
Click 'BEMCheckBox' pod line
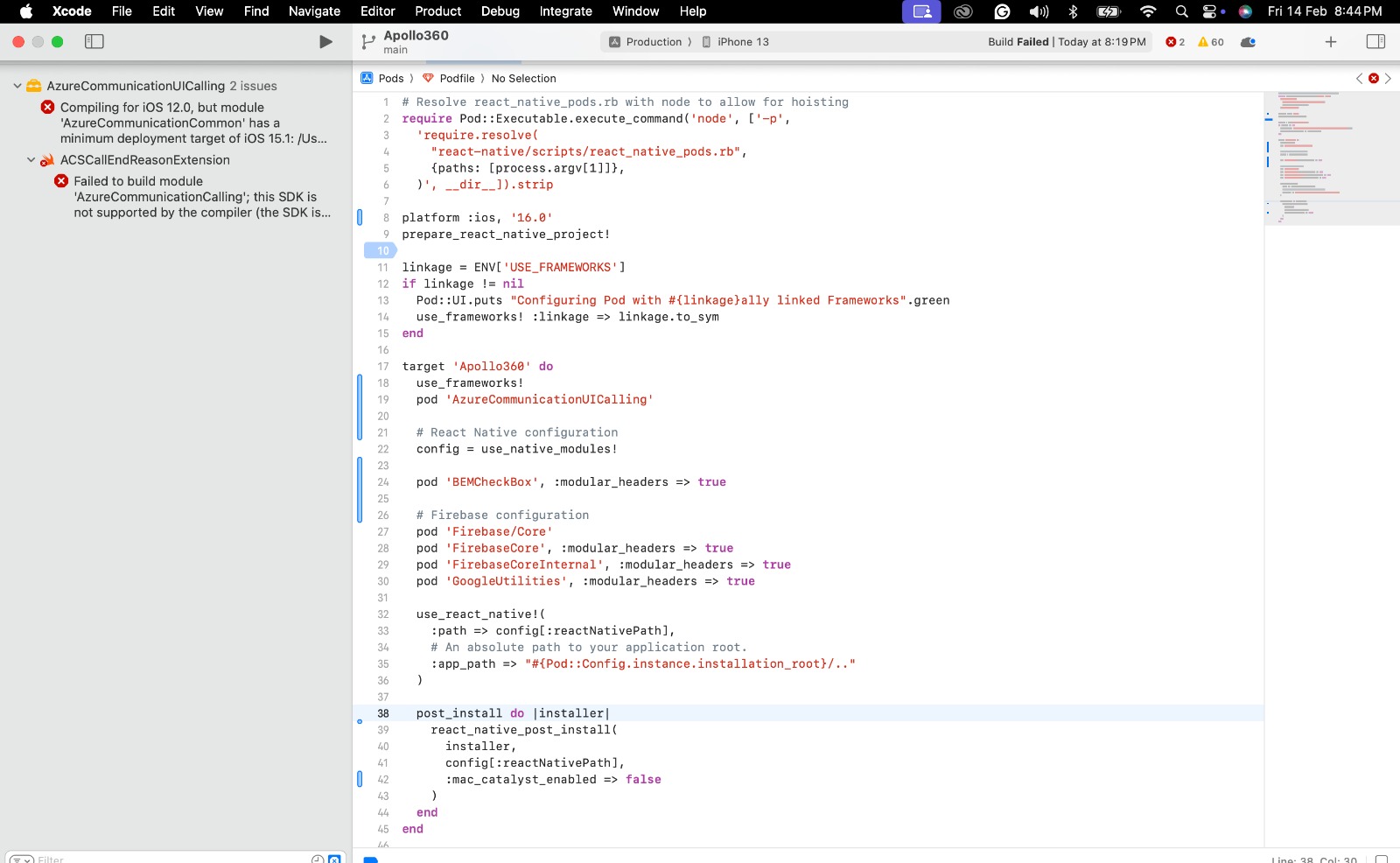click(x=570, y=482)
